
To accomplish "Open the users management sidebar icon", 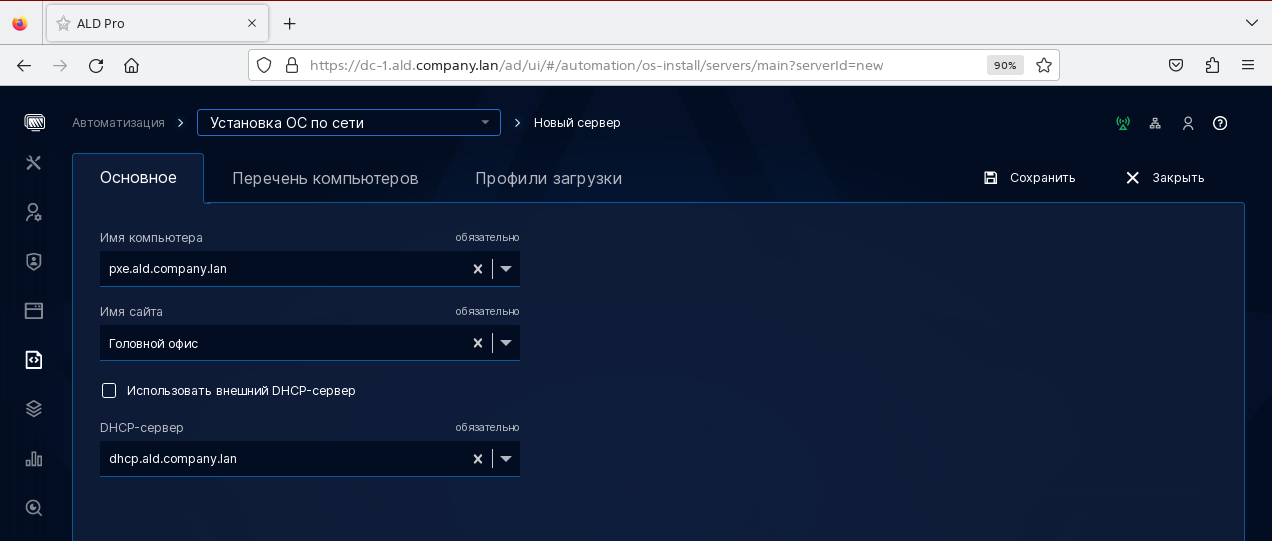I will tap(34, 212).
